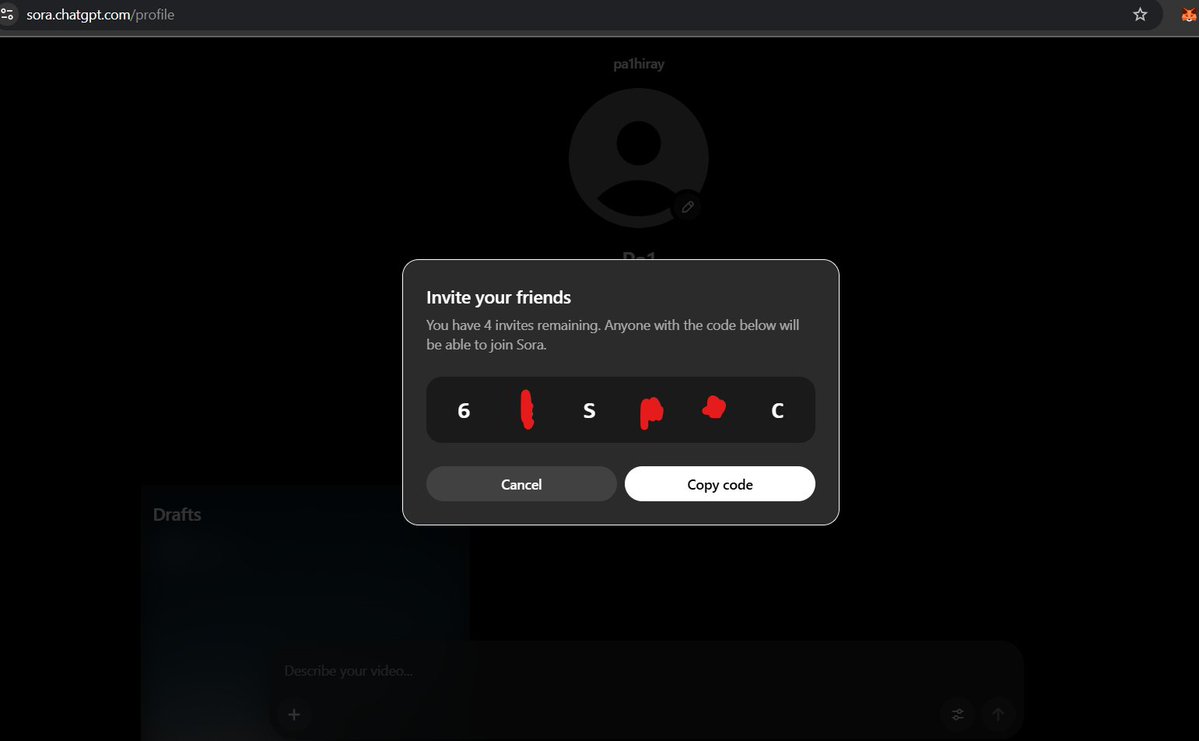Click the up-arrow submit icon

point(998,714)
